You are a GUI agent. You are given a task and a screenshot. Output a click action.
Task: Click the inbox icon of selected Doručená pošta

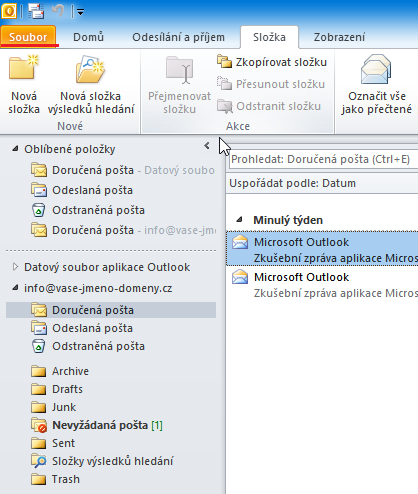point(39,310)
